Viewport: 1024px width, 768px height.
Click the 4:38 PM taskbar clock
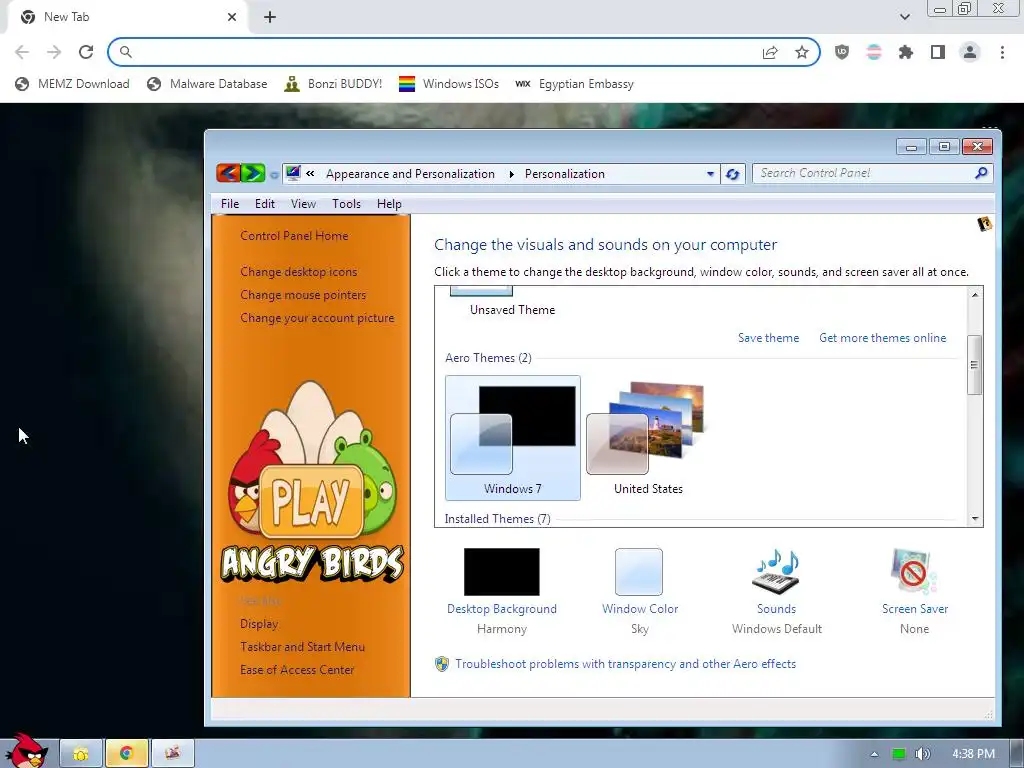tap(973, 754)
